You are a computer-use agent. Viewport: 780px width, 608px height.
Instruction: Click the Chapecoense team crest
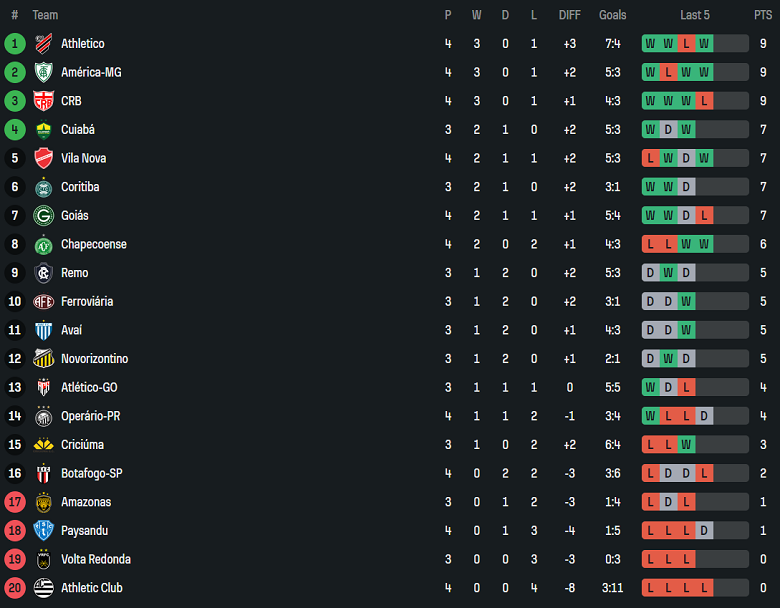pyautogui.click(x=43, y=244)
